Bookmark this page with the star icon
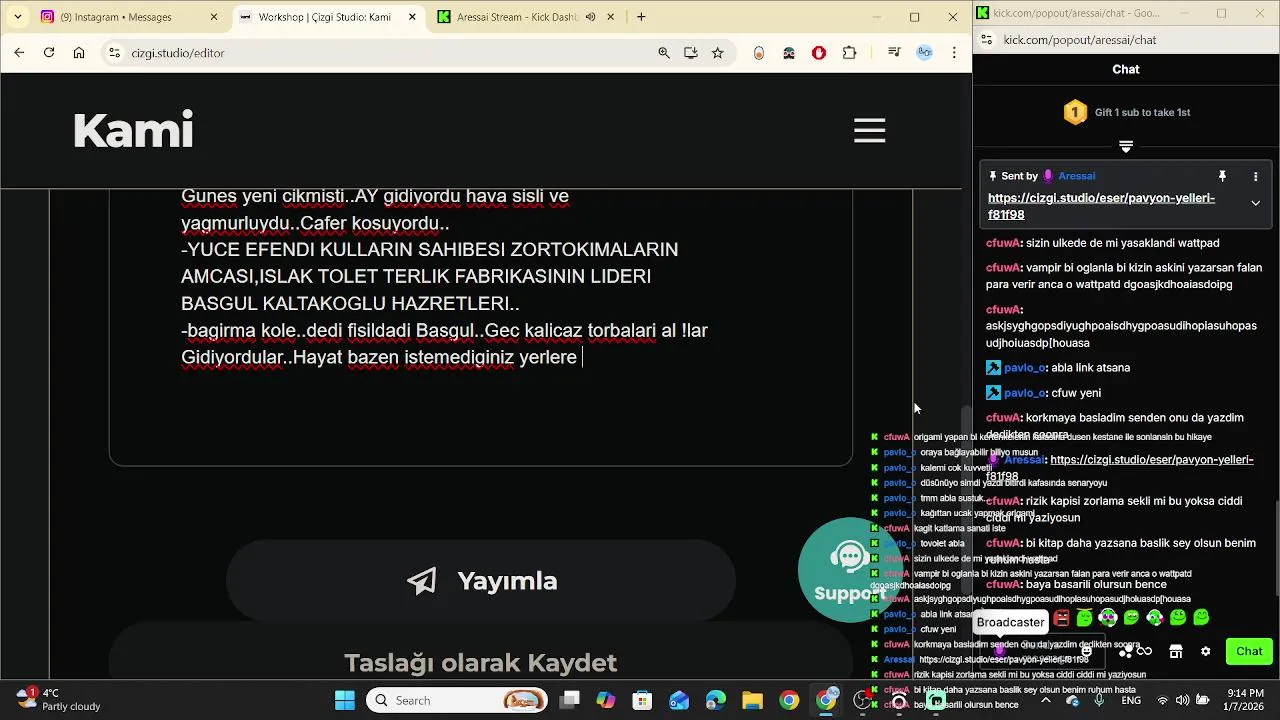 [x=717, y=53]
